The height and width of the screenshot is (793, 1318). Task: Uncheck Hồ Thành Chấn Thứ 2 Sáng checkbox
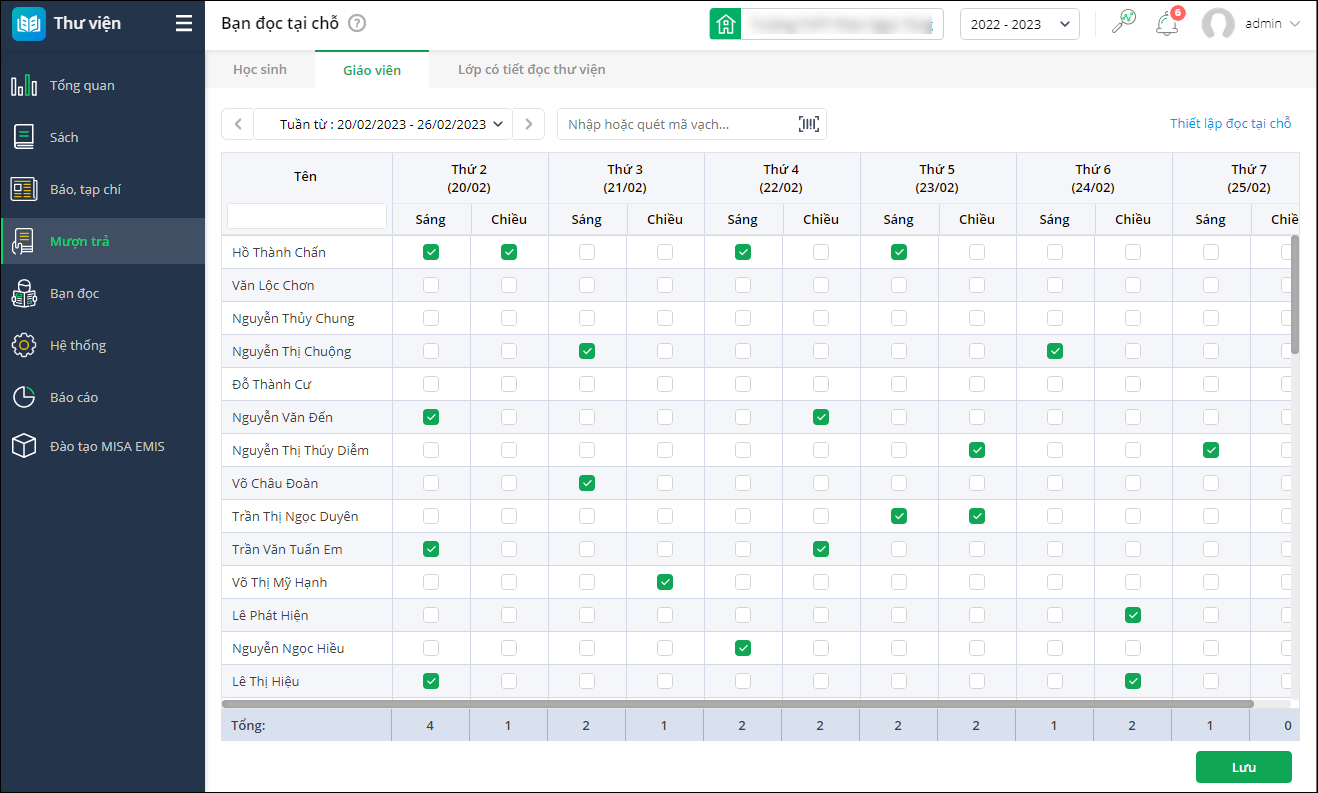(x=431, y=253)
